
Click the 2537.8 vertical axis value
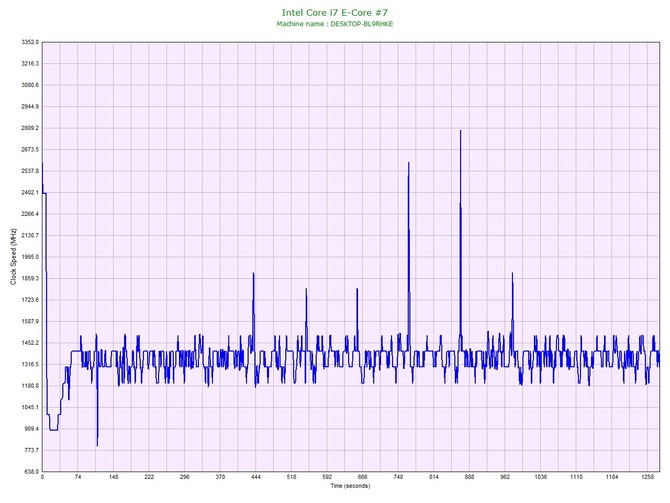coord(30,171)
